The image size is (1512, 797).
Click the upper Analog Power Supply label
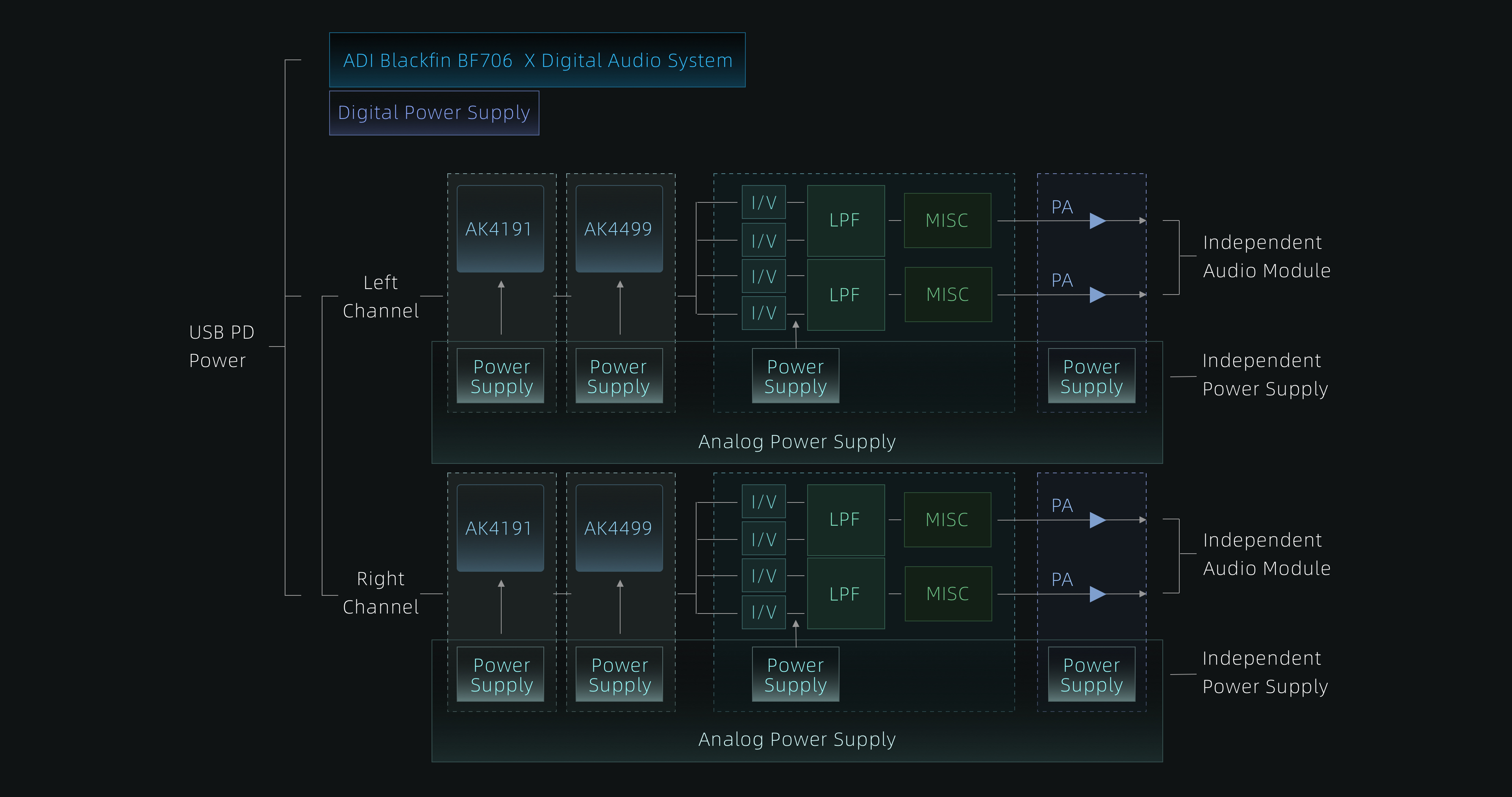tap(797, 441)
